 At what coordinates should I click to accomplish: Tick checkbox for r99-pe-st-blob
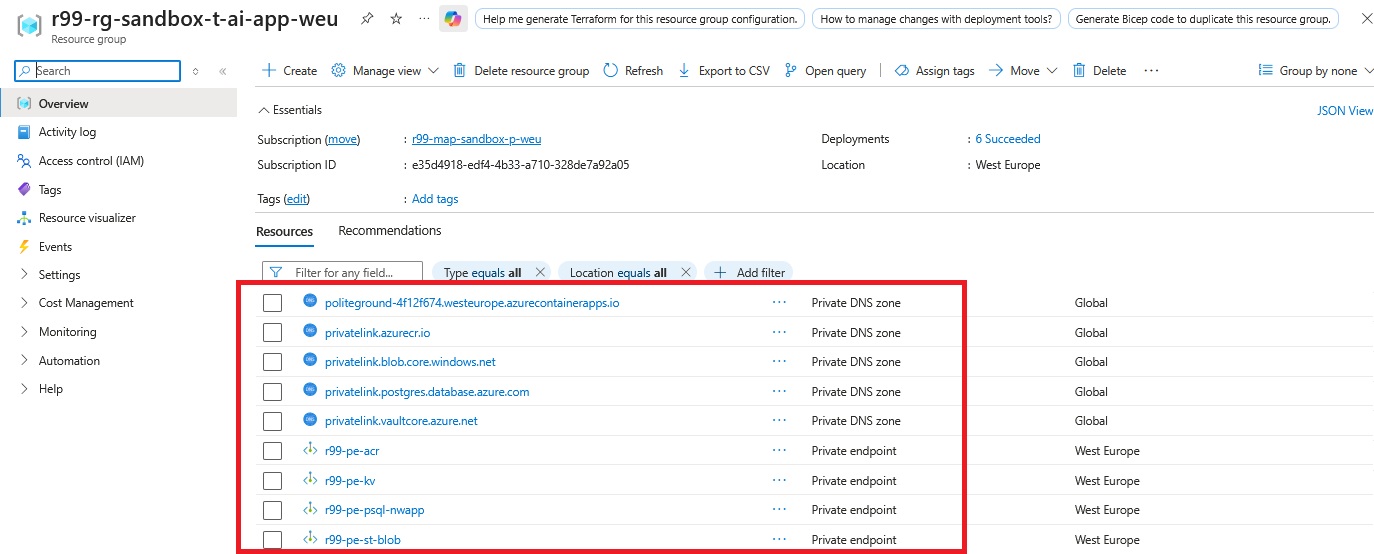pyautogui.click(x=272, y=540)
